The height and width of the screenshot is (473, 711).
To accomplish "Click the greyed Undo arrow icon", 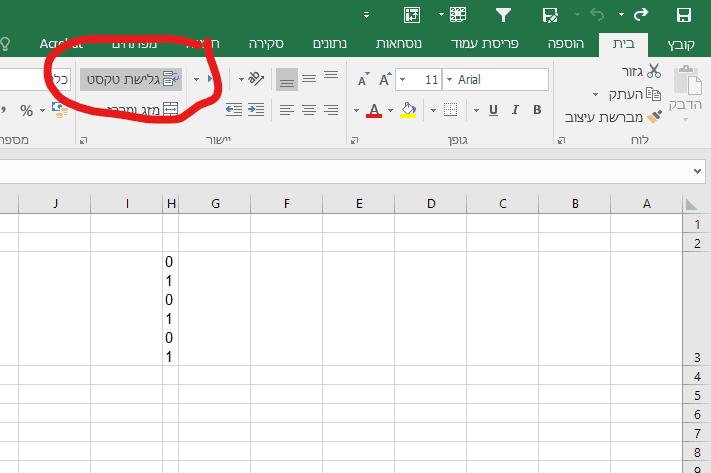I will tap(597, 15).
